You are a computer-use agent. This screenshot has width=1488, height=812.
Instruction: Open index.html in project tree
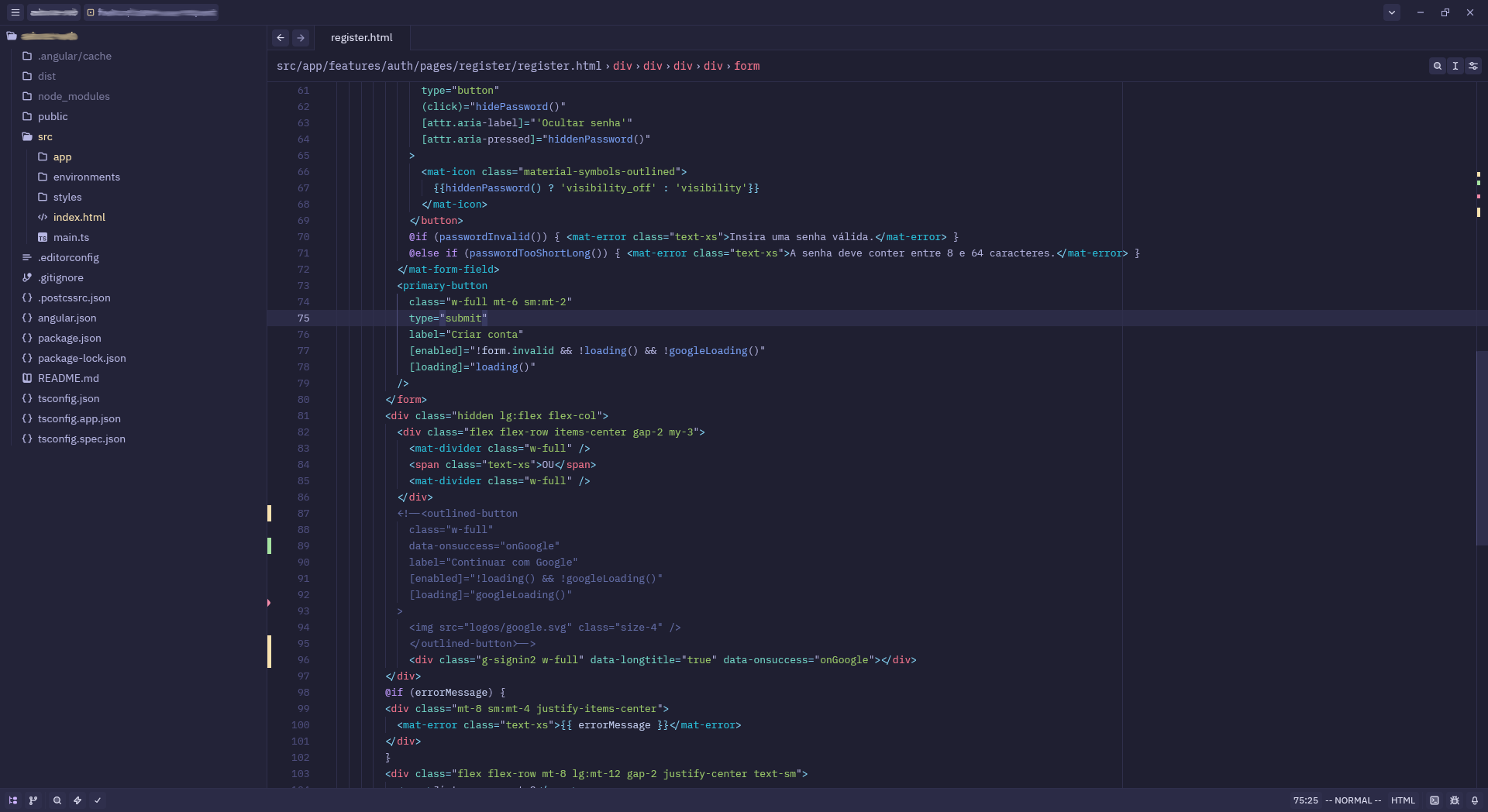pyautogui.click(x=79, y=217)
